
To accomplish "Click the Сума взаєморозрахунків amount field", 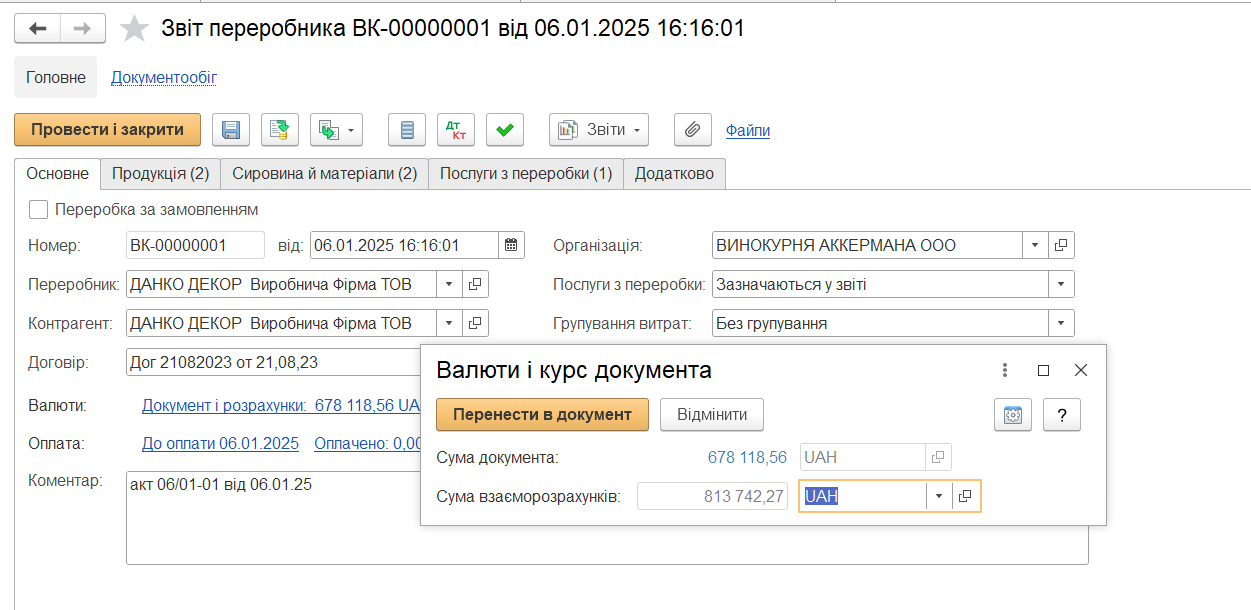I will coord(712,496).
